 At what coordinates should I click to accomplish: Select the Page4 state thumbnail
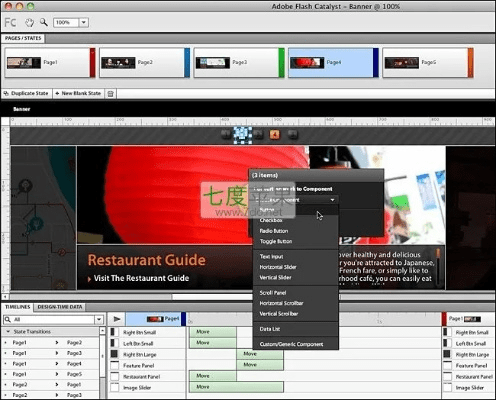coord(333,63)
